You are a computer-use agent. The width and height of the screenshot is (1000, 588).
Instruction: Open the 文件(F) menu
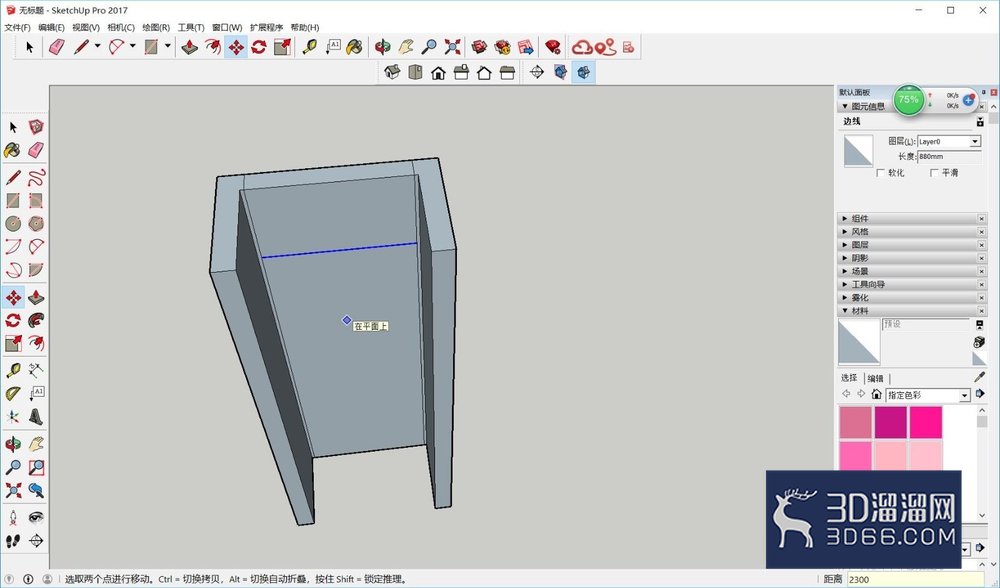tap(17, 27)
